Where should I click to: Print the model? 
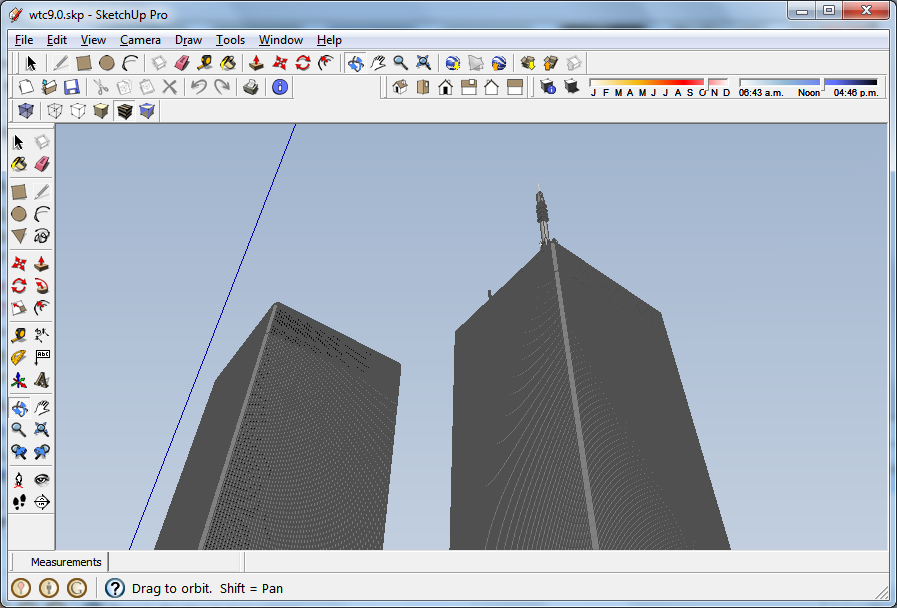pos(251,87)
